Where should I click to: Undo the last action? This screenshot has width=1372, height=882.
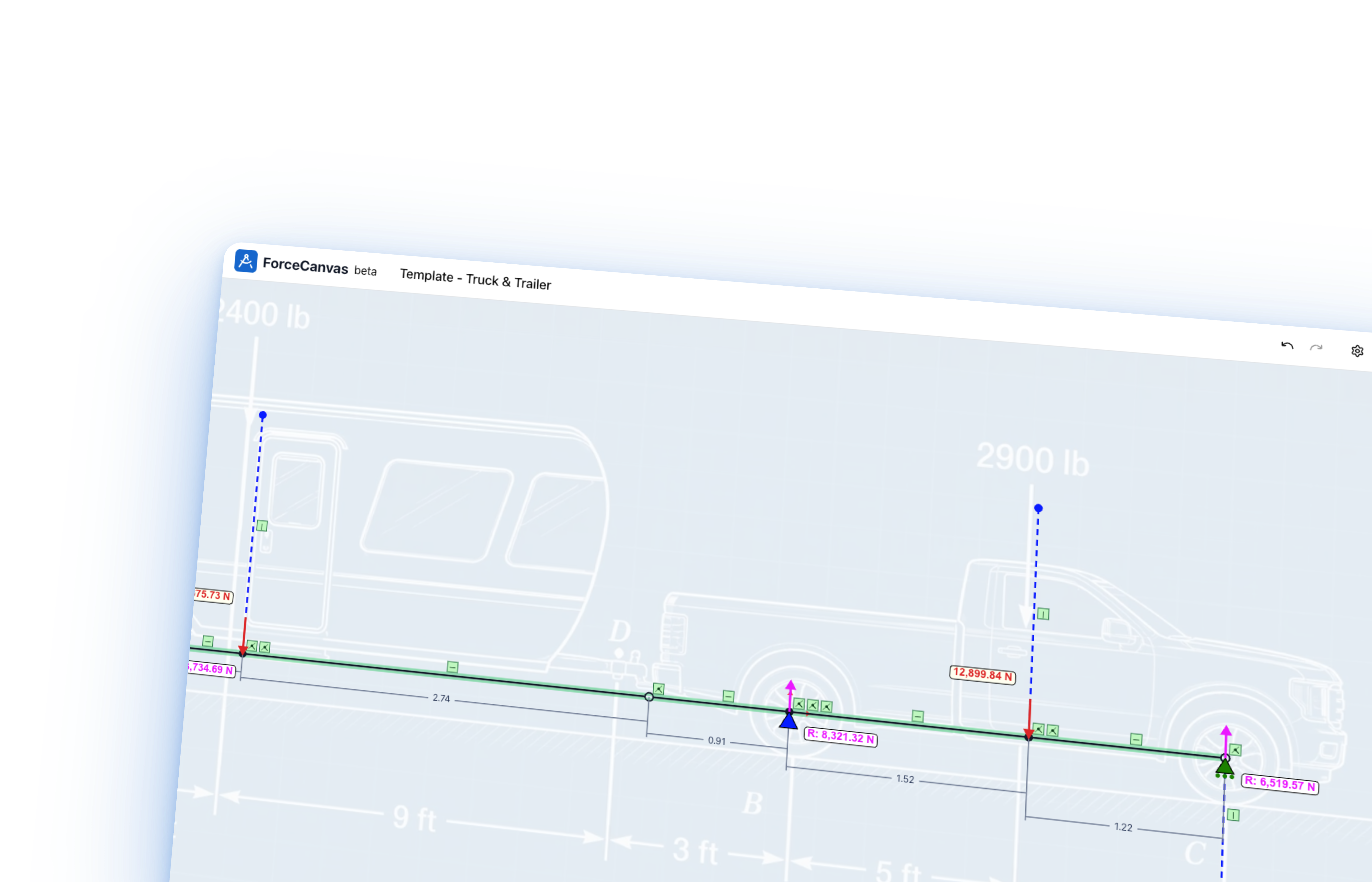1287,345
